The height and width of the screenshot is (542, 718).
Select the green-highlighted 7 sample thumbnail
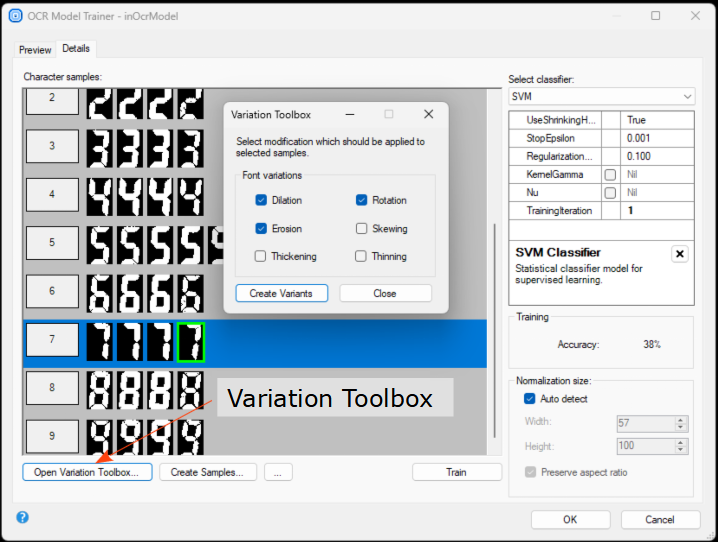tap(190, 342)
